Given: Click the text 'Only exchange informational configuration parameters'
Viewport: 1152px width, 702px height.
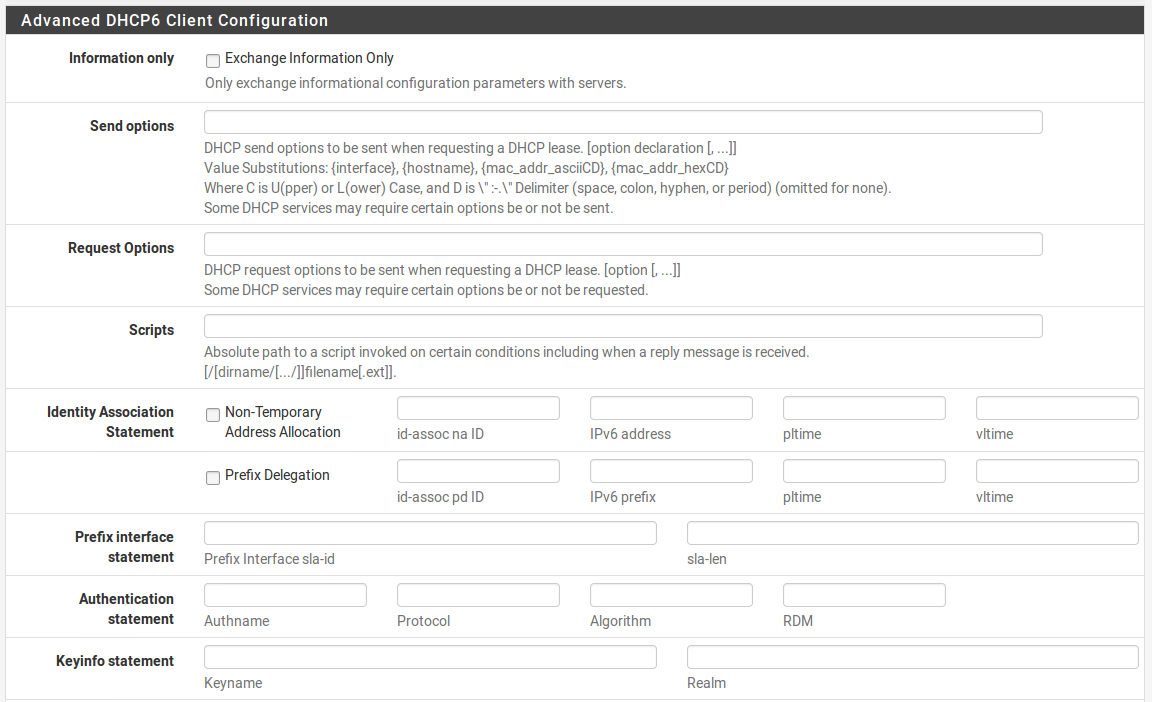Looking at the screenshot, I should 375,83.
